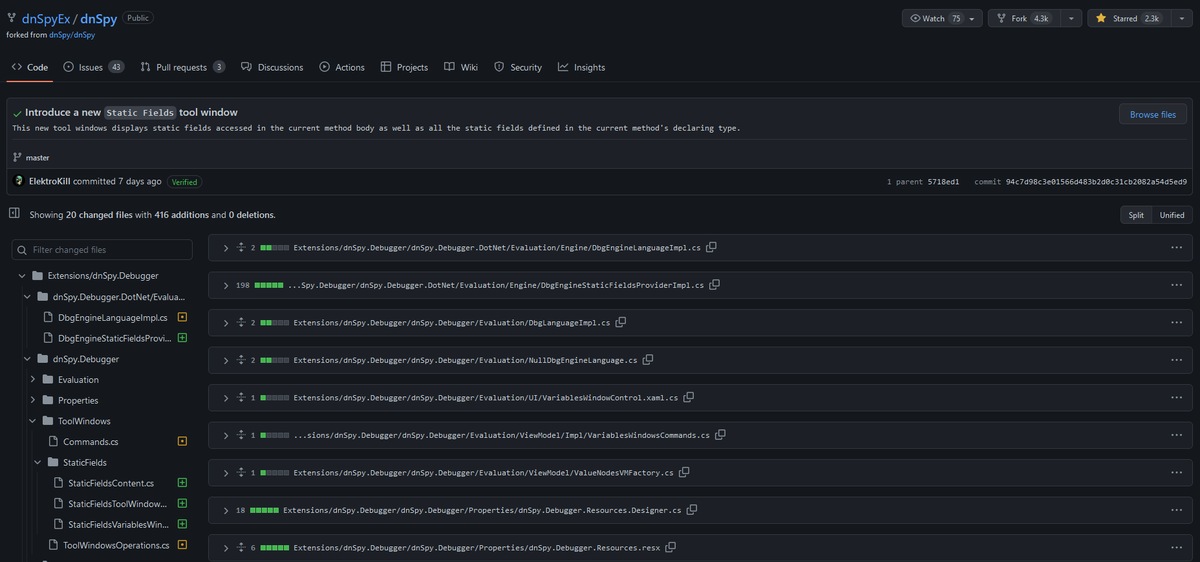Collapse Extensions/dnSpy.Debugger folder in tree
Viewport: 1200px width, 562px height.
(22, 275)
